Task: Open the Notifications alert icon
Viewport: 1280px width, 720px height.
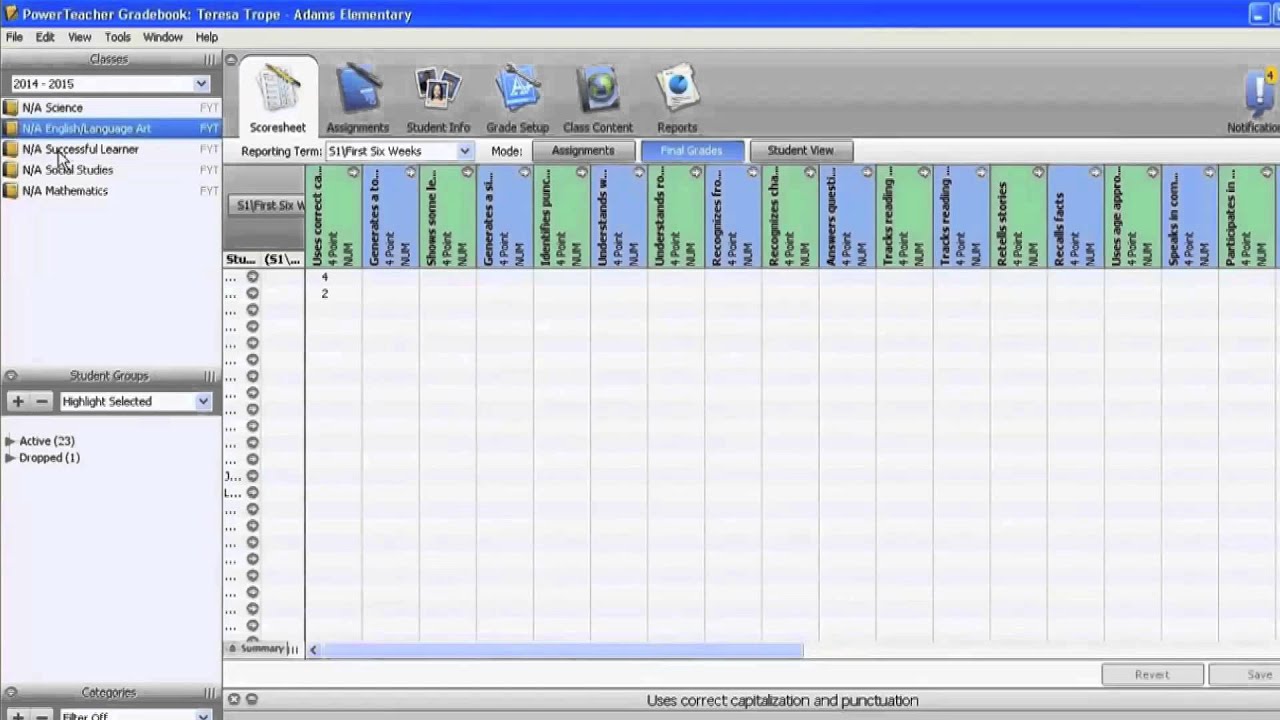Action: [1260, 92]
